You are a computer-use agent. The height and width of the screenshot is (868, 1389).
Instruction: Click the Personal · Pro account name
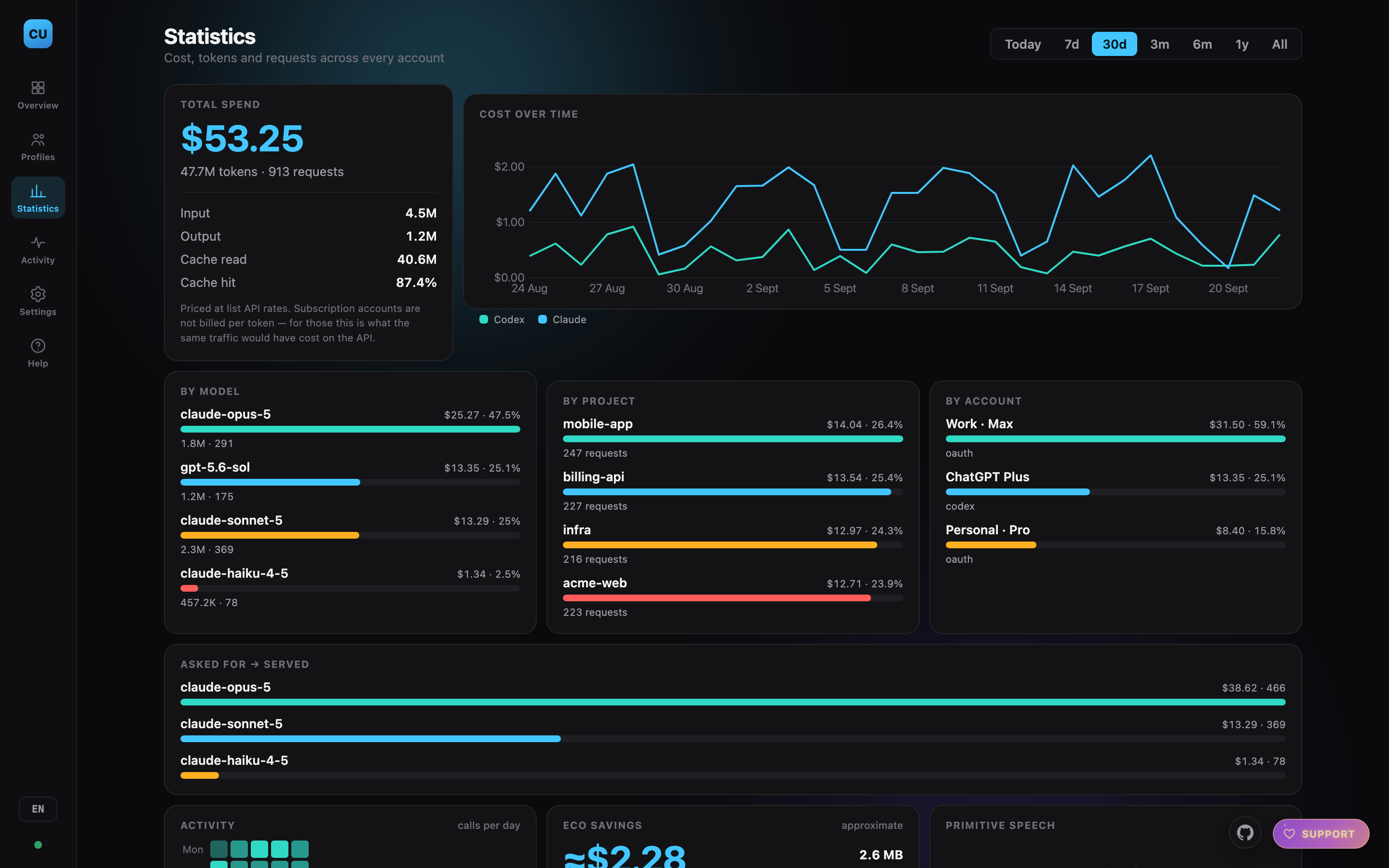(988, 530)
